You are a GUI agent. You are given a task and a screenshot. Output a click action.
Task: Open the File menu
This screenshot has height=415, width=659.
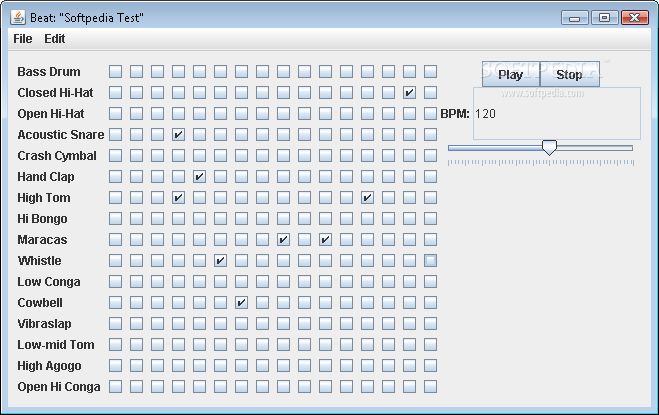pos(23,39)
